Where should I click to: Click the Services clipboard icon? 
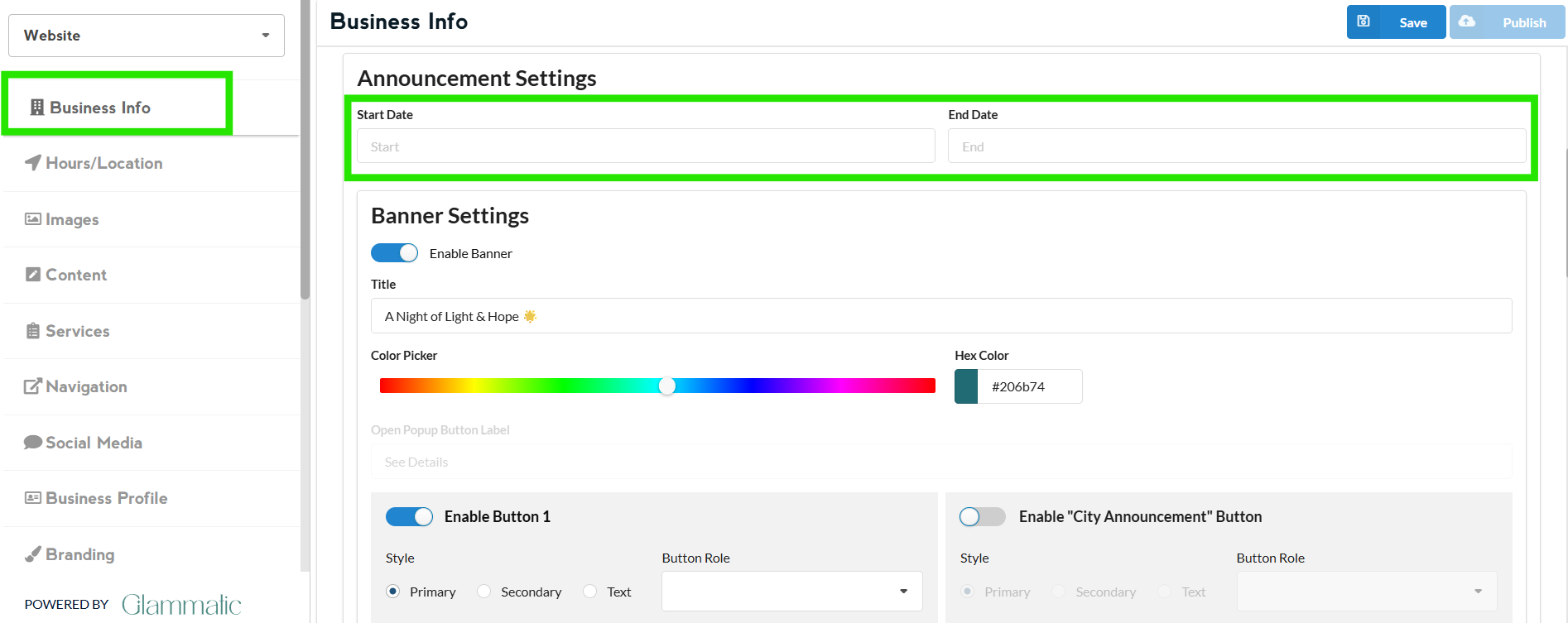[33, 331]
